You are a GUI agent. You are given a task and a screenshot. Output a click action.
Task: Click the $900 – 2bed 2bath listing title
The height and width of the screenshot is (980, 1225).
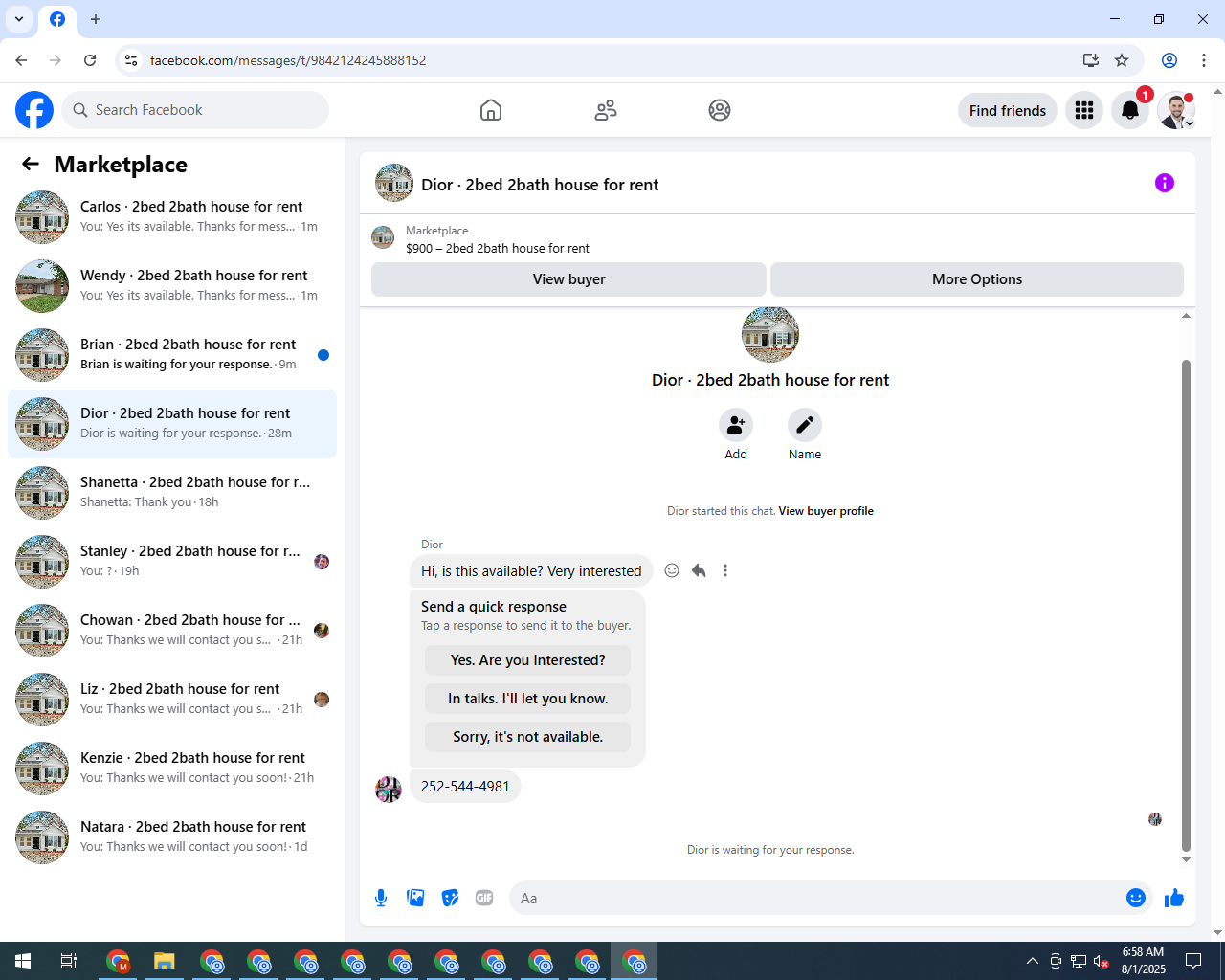[498, 248]
